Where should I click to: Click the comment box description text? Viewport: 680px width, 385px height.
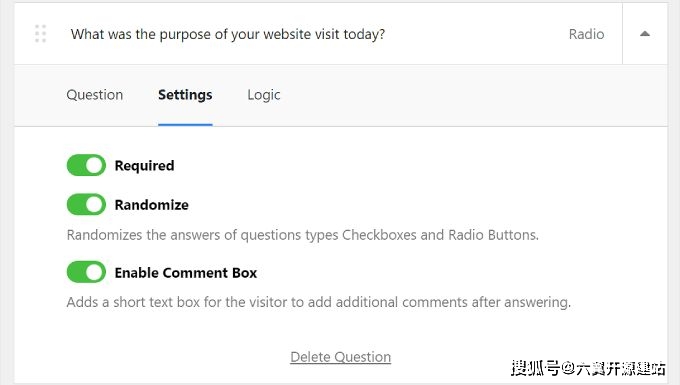point(319,302)
